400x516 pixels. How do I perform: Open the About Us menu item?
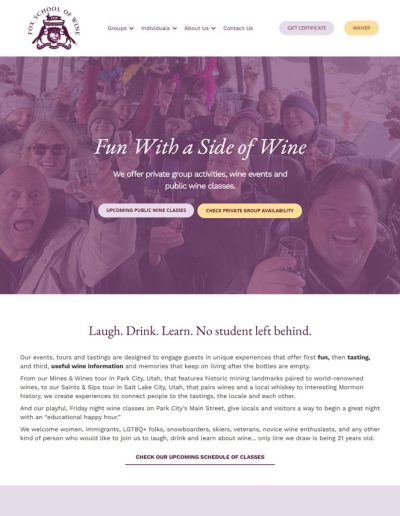(x=196, y=28)
